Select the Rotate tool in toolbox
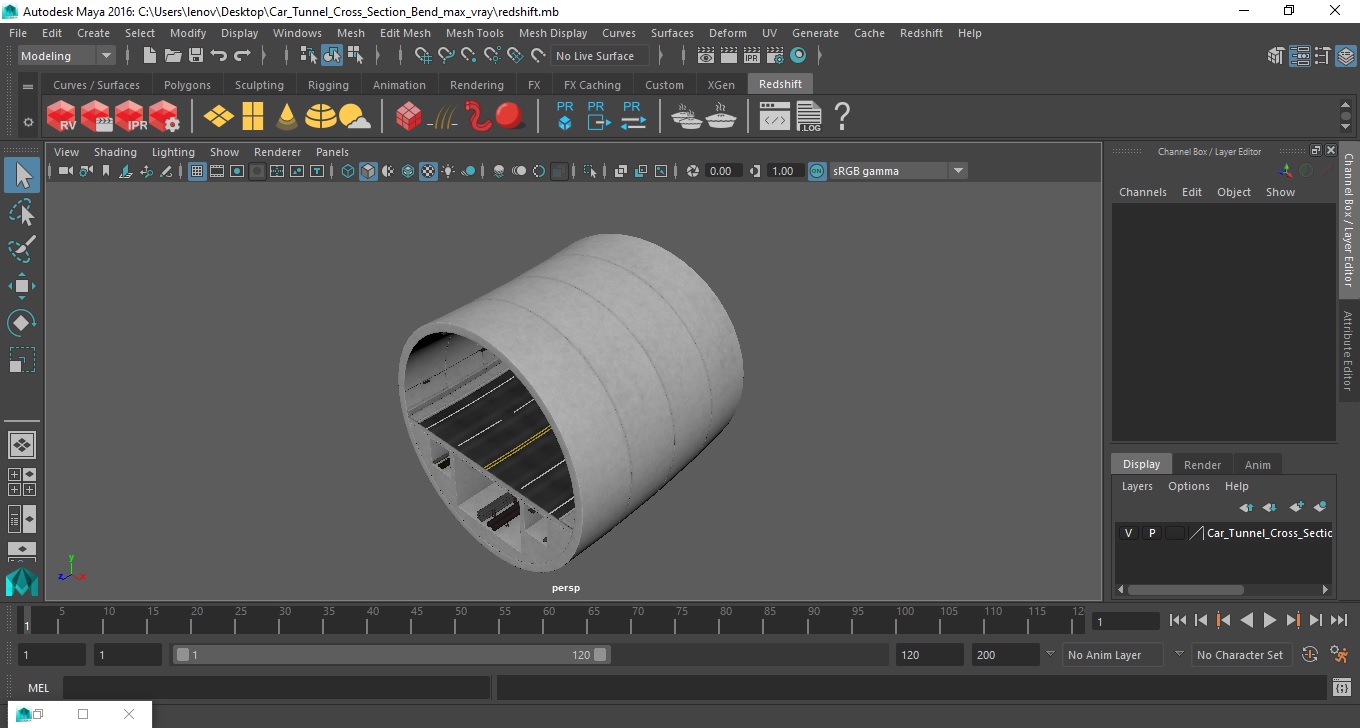Image resolution: width=1360 pixels, height=728 pixels. [22, 323]
